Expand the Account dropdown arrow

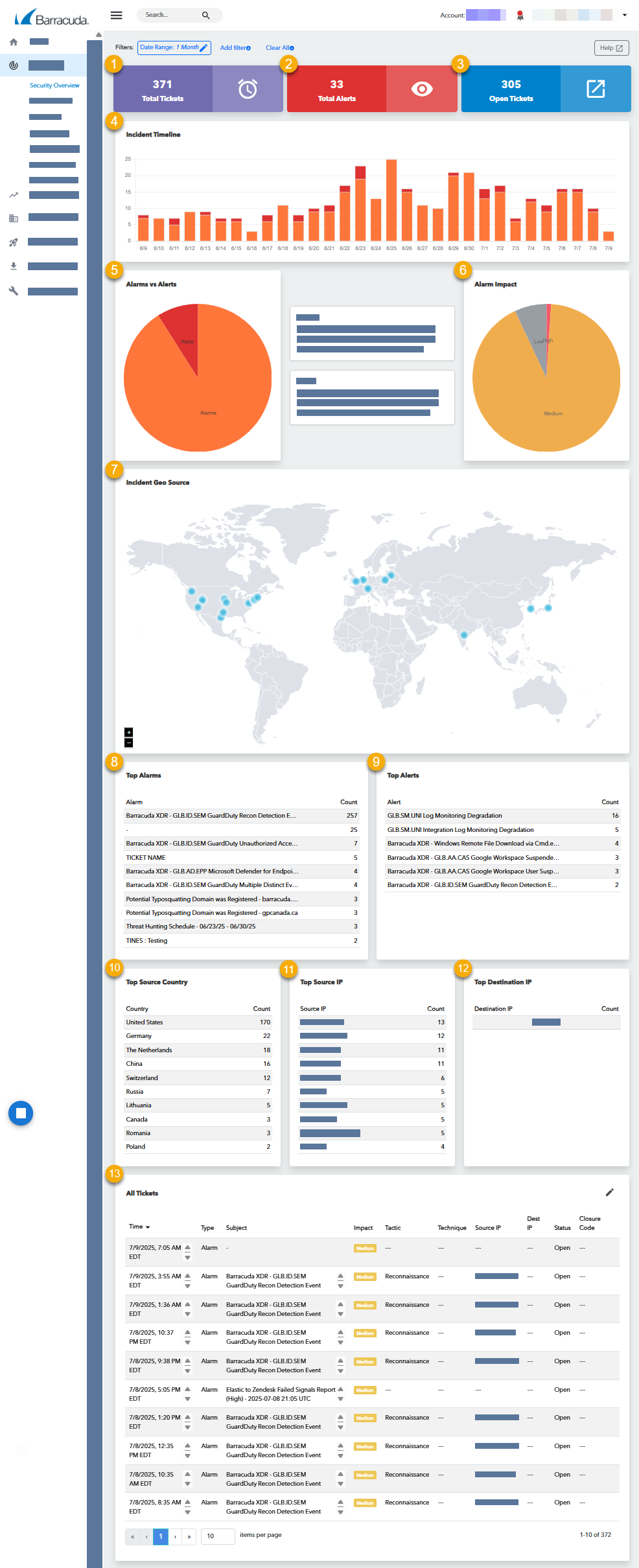pyautogui.click(x=625, y=15)
